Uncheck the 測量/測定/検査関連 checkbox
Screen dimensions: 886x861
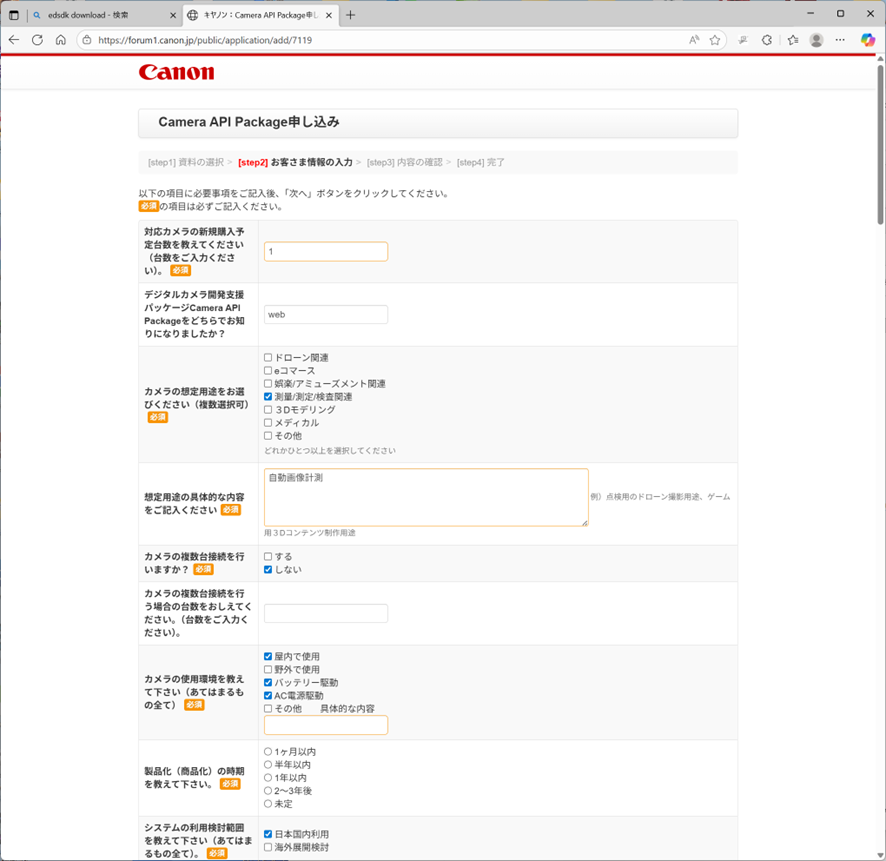[x=268, y=397]
